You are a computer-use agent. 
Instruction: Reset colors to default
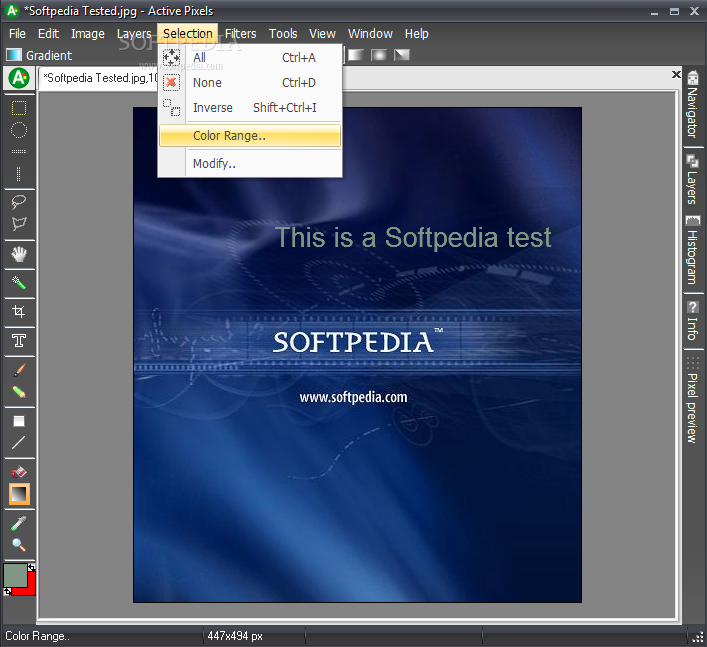point(7,592)
